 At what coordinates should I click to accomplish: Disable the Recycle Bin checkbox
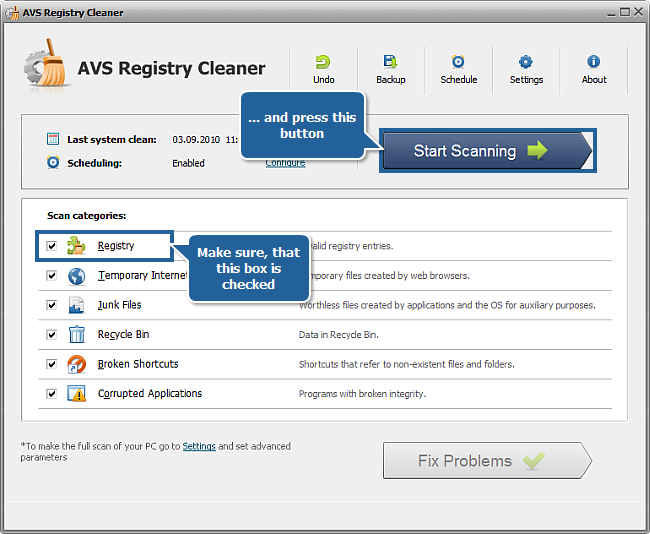click(52, 334)
